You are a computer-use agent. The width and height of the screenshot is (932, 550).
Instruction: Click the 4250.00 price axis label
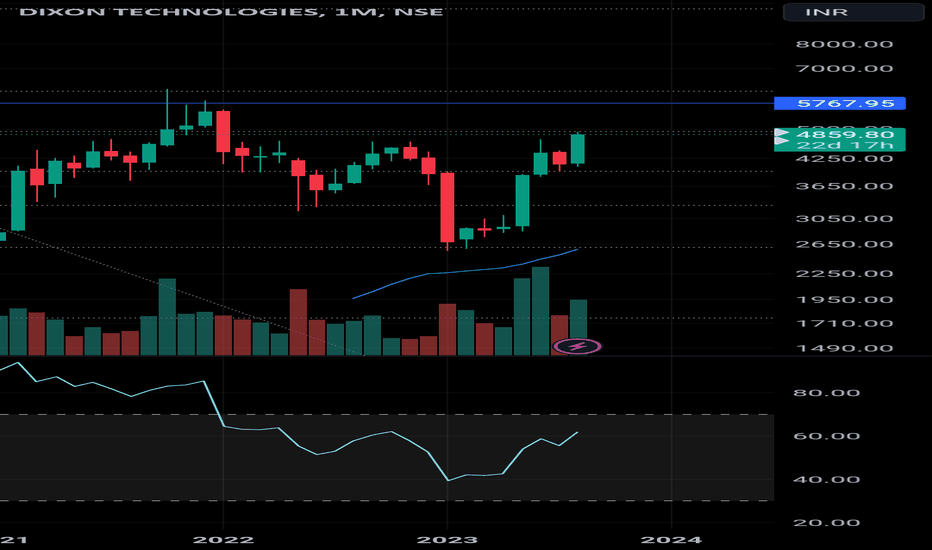pyautogui.click(x=844, y=159)
